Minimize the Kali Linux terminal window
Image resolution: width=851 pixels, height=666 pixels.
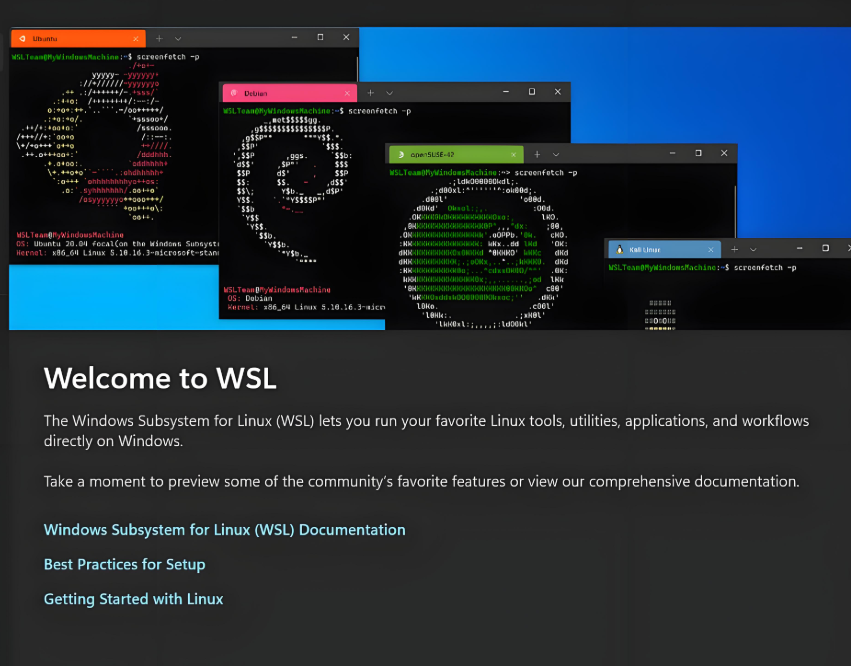click(799, 248)
